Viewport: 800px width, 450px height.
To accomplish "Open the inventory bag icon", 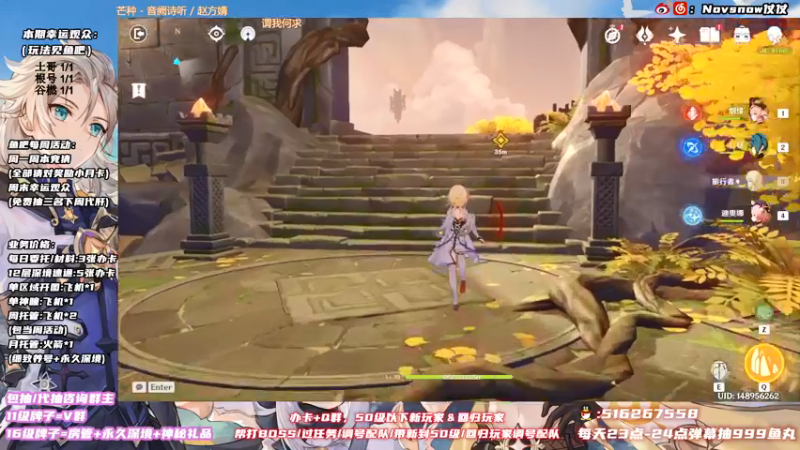I will (742, 35).
